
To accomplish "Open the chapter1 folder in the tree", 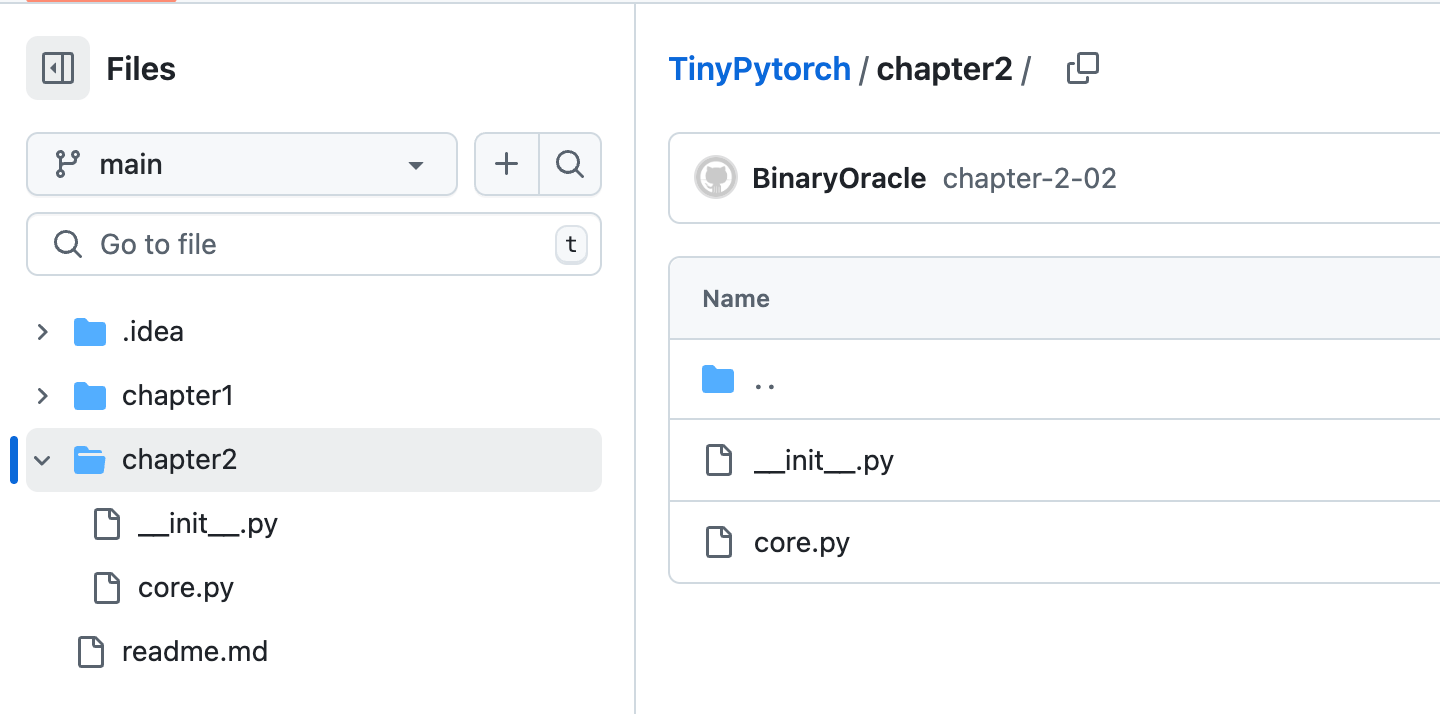I will click(178, 396).
